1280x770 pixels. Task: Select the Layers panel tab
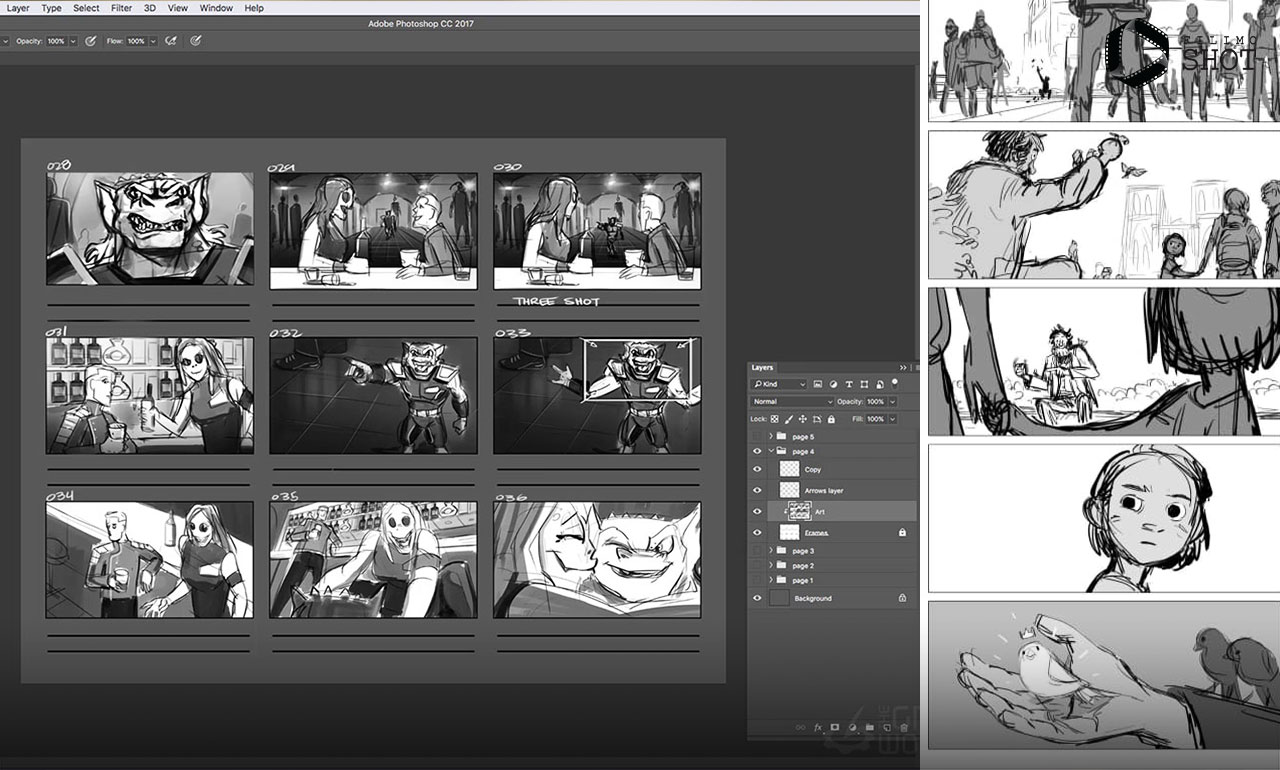tap(763, 368)
